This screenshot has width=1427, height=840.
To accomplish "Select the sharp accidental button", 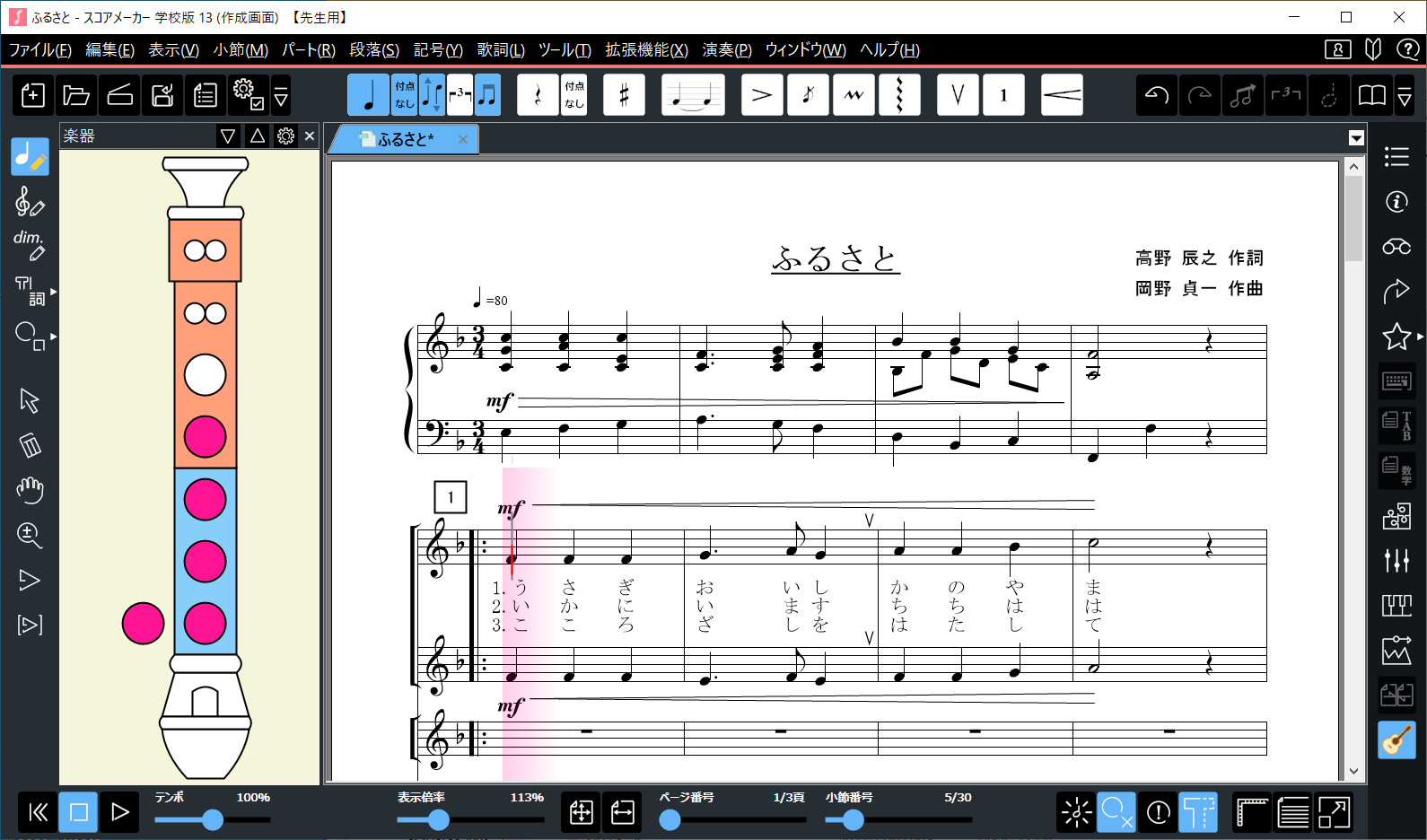I will 624,95.
